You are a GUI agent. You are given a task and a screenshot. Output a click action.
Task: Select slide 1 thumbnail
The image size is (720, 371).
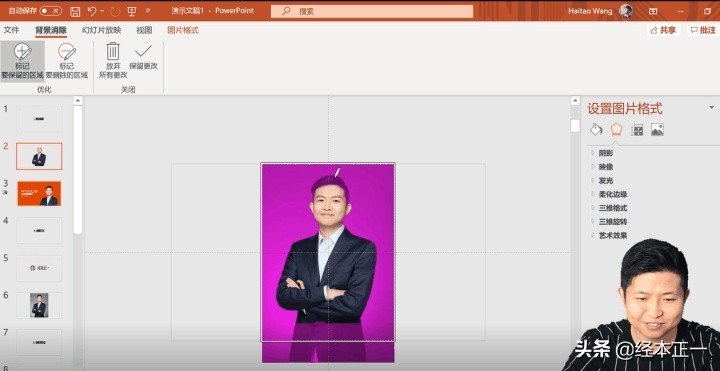pyautogui.click(x=39, y=119)
